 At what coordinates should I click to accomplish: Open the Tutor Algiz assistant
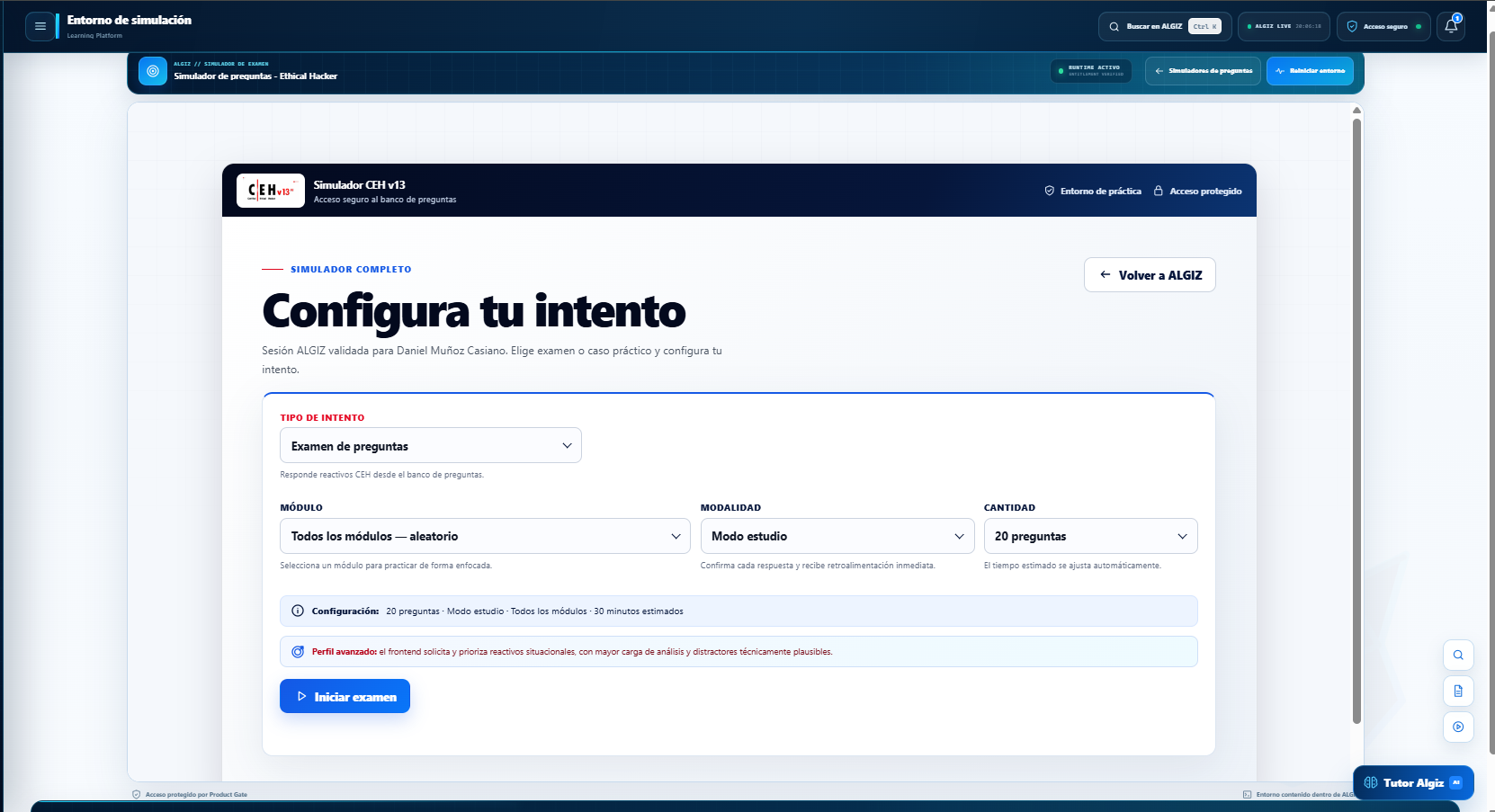pyautogui.click(x=1413, y=782)
